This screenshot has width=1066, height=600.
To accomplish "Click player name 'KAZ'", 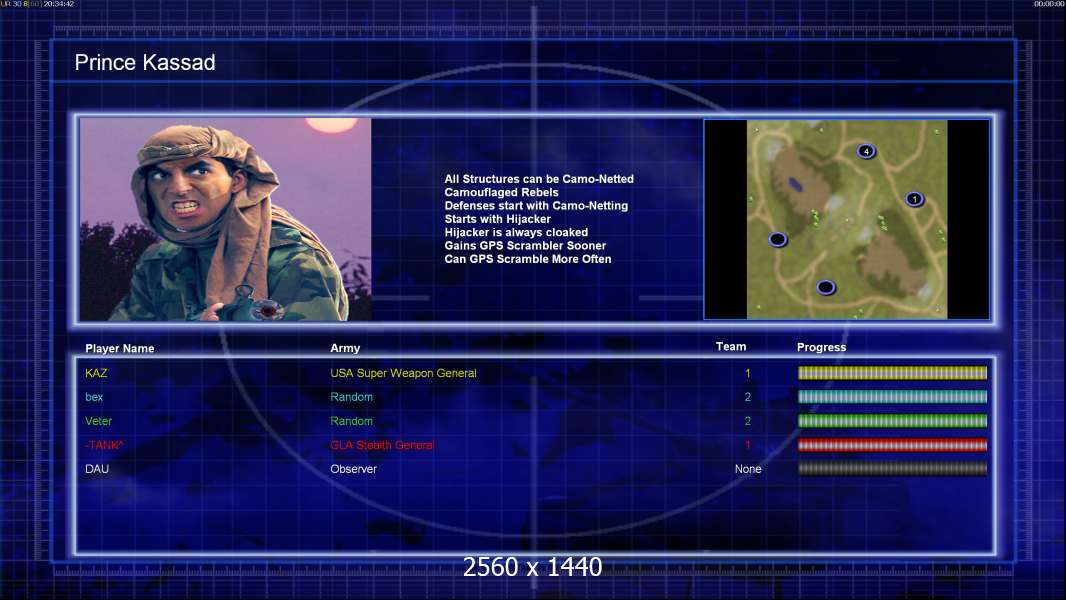I will [96, 373].
